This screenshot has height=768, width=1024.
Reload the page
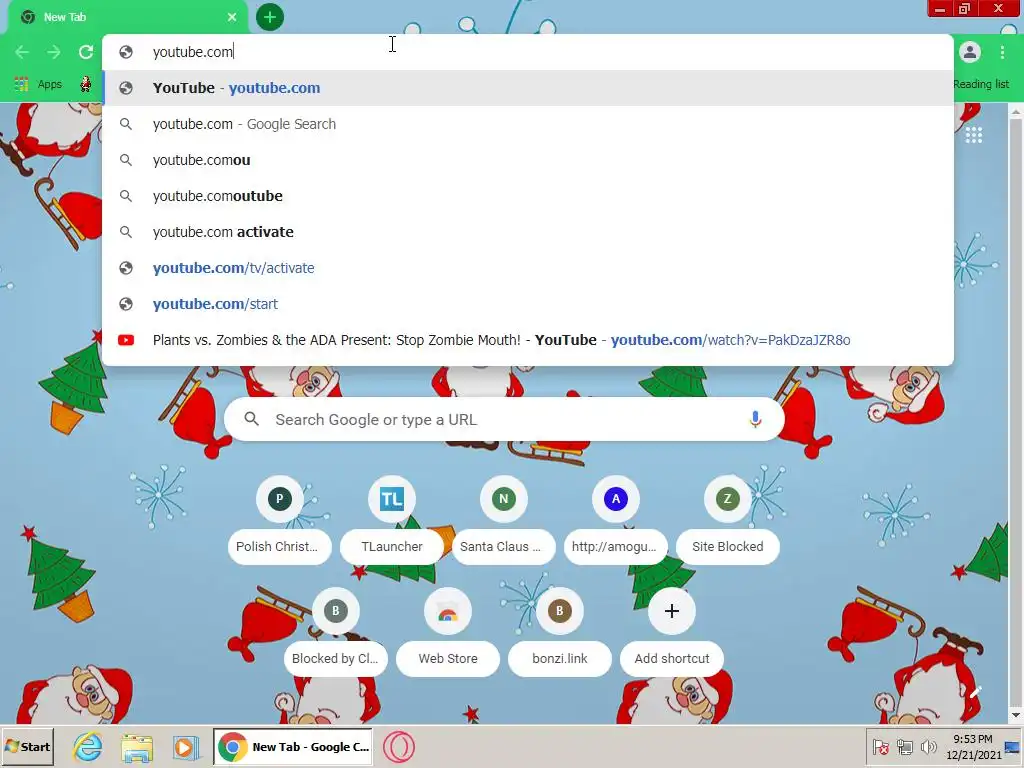[86, 52]
